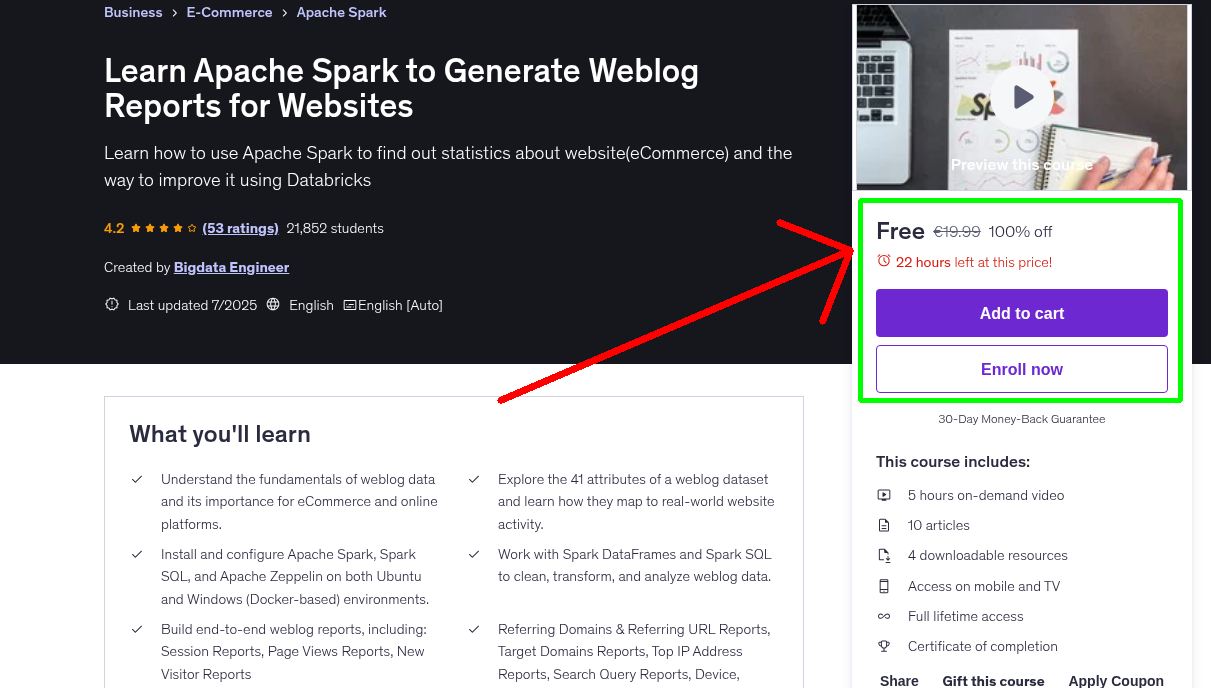Play the course preview video
Screen dimensions: 1211x688
(x=1021, y=96)
